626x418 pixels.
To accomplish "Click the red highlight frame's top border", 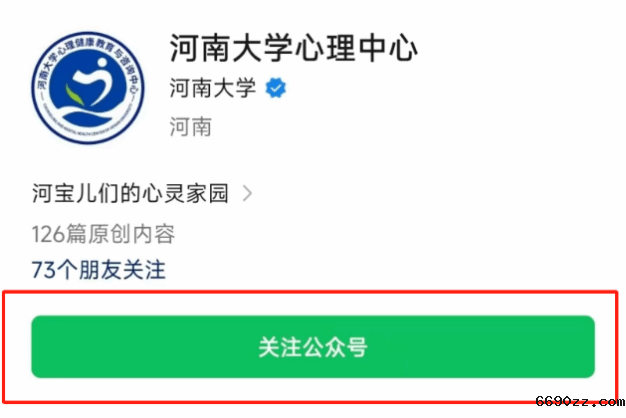I will point(310,292).
